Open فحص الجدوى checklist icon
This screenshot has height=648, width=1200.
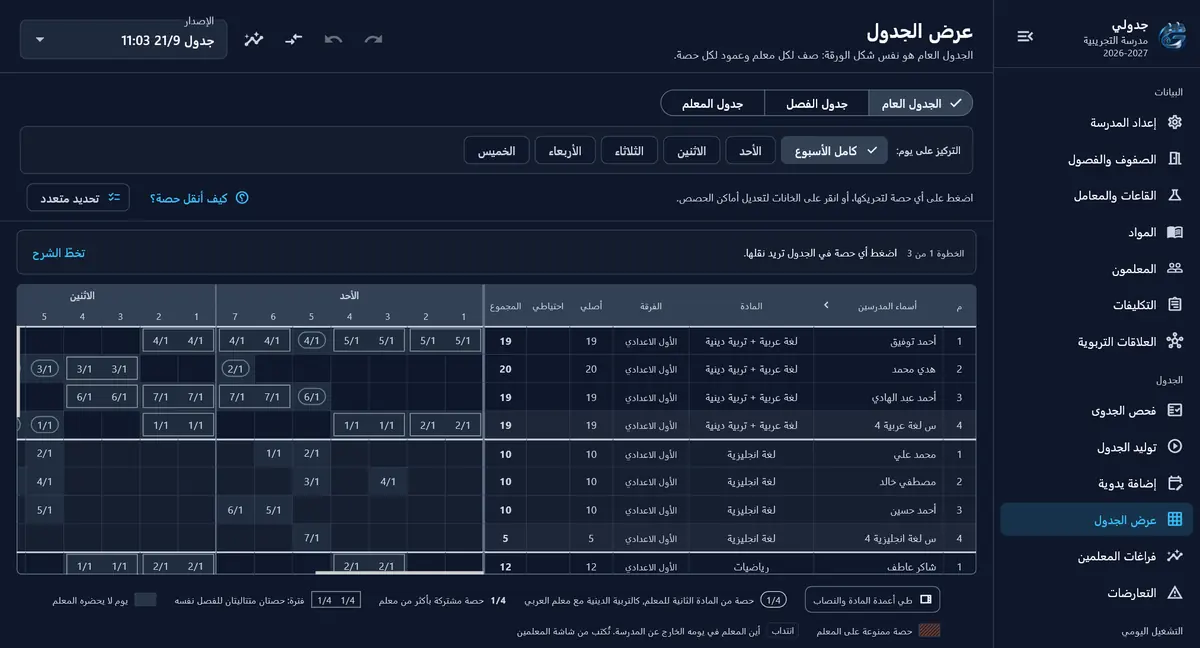coord(1175,411)
